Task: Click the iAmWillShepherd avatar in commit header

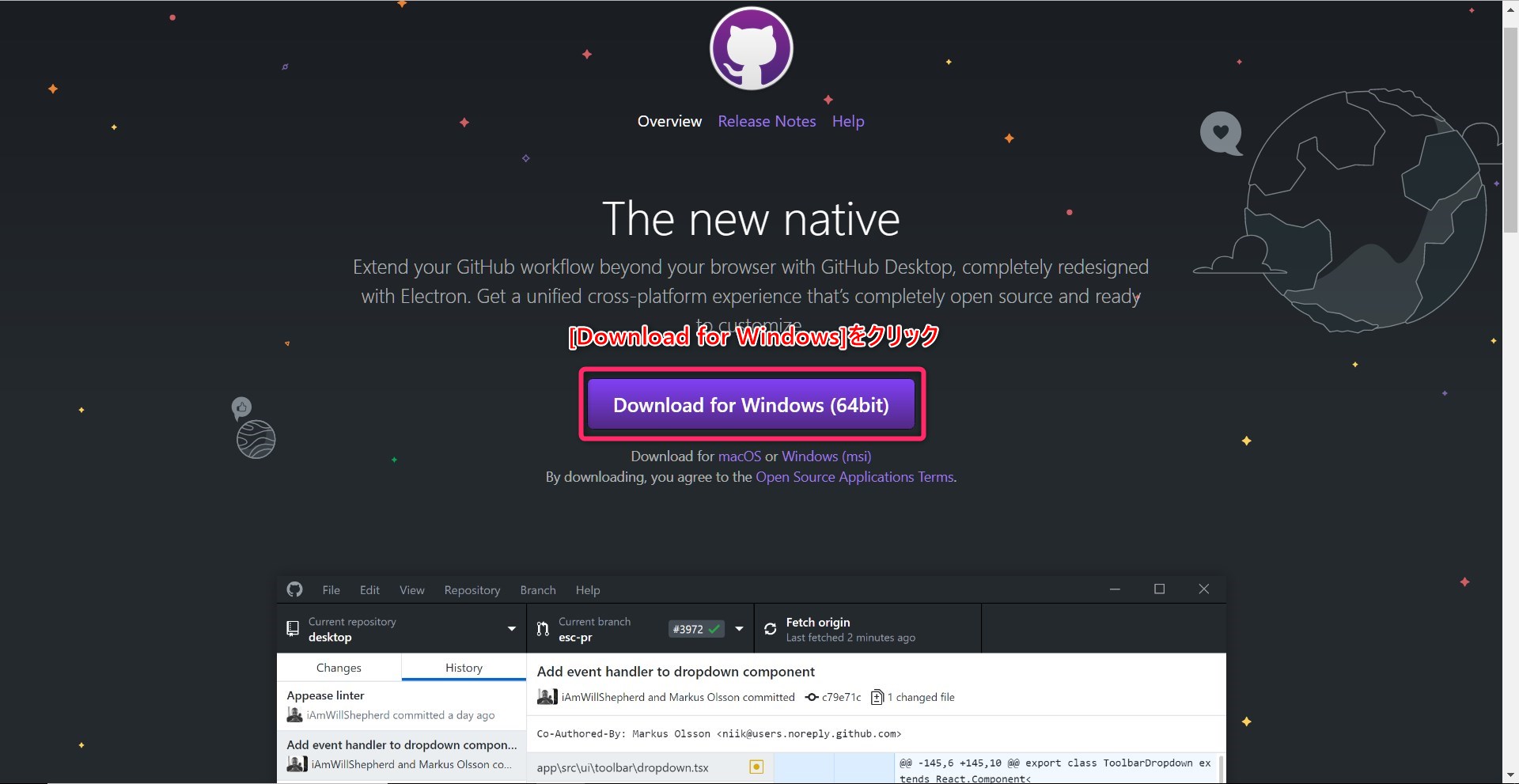Action: tap(547, 697)
